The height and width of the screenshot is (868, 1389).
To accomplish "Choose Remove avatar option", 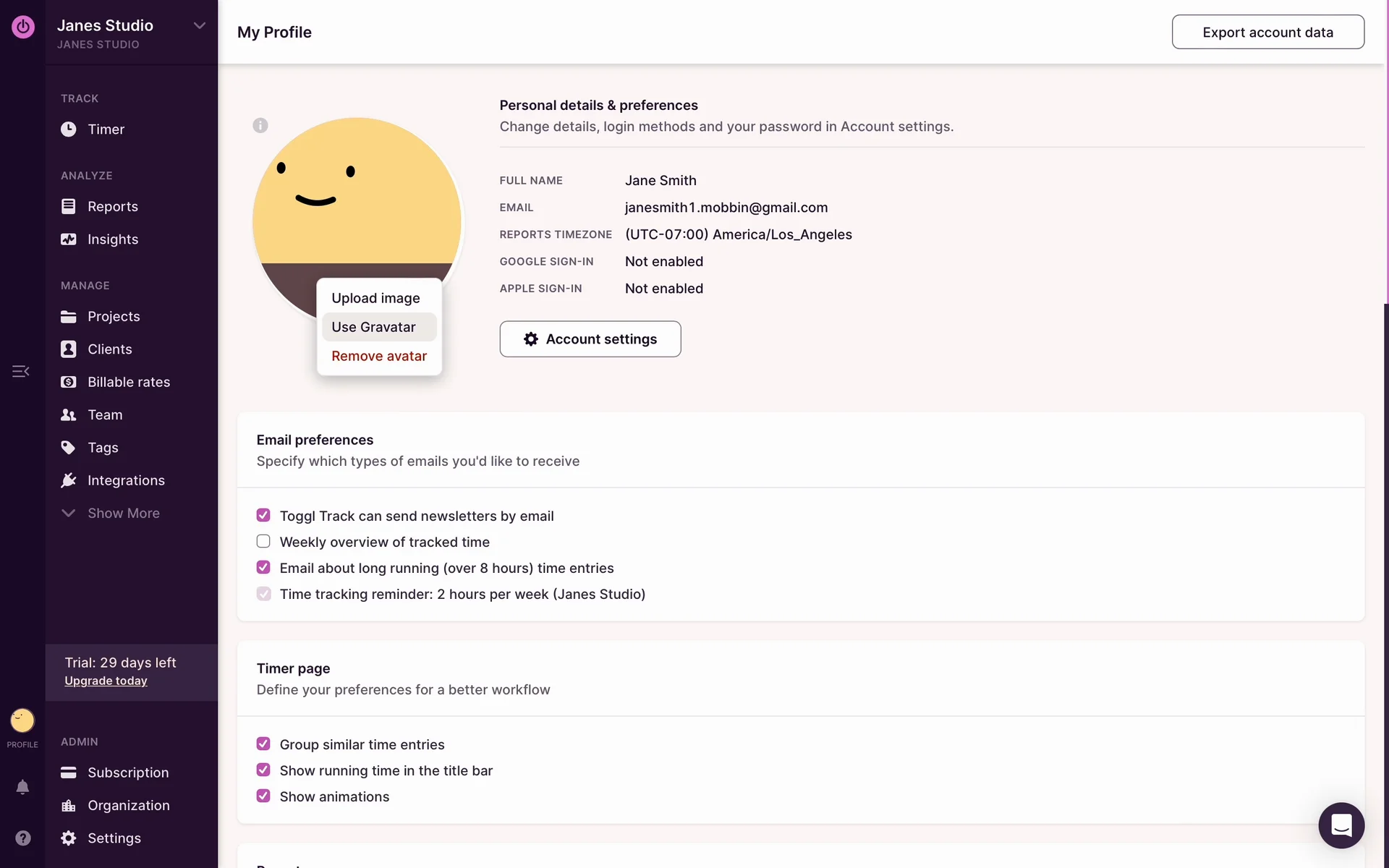I will pyautogui.click(x=379, y=356).
